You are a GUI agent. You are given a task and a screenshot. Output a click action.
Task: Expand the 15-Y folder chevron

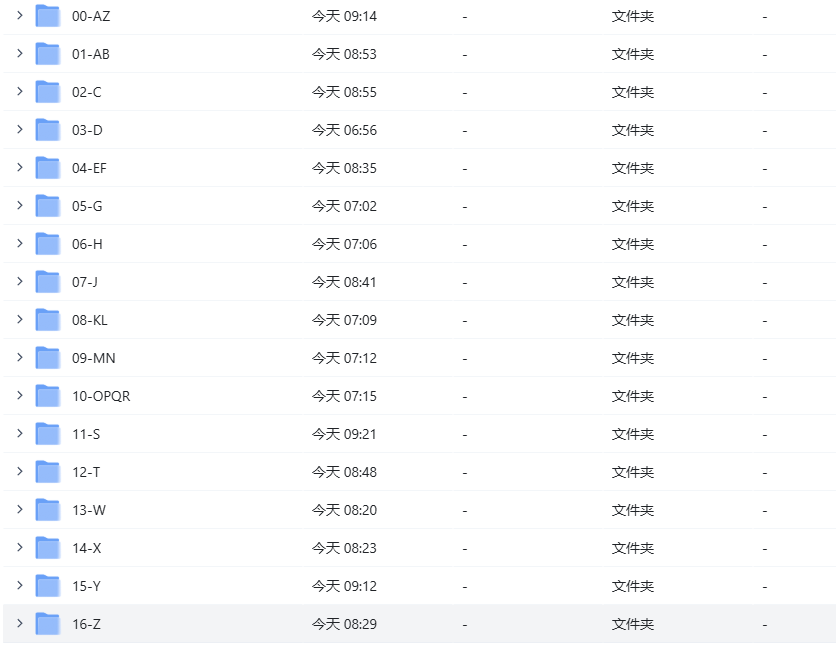(x=19, y=585)
